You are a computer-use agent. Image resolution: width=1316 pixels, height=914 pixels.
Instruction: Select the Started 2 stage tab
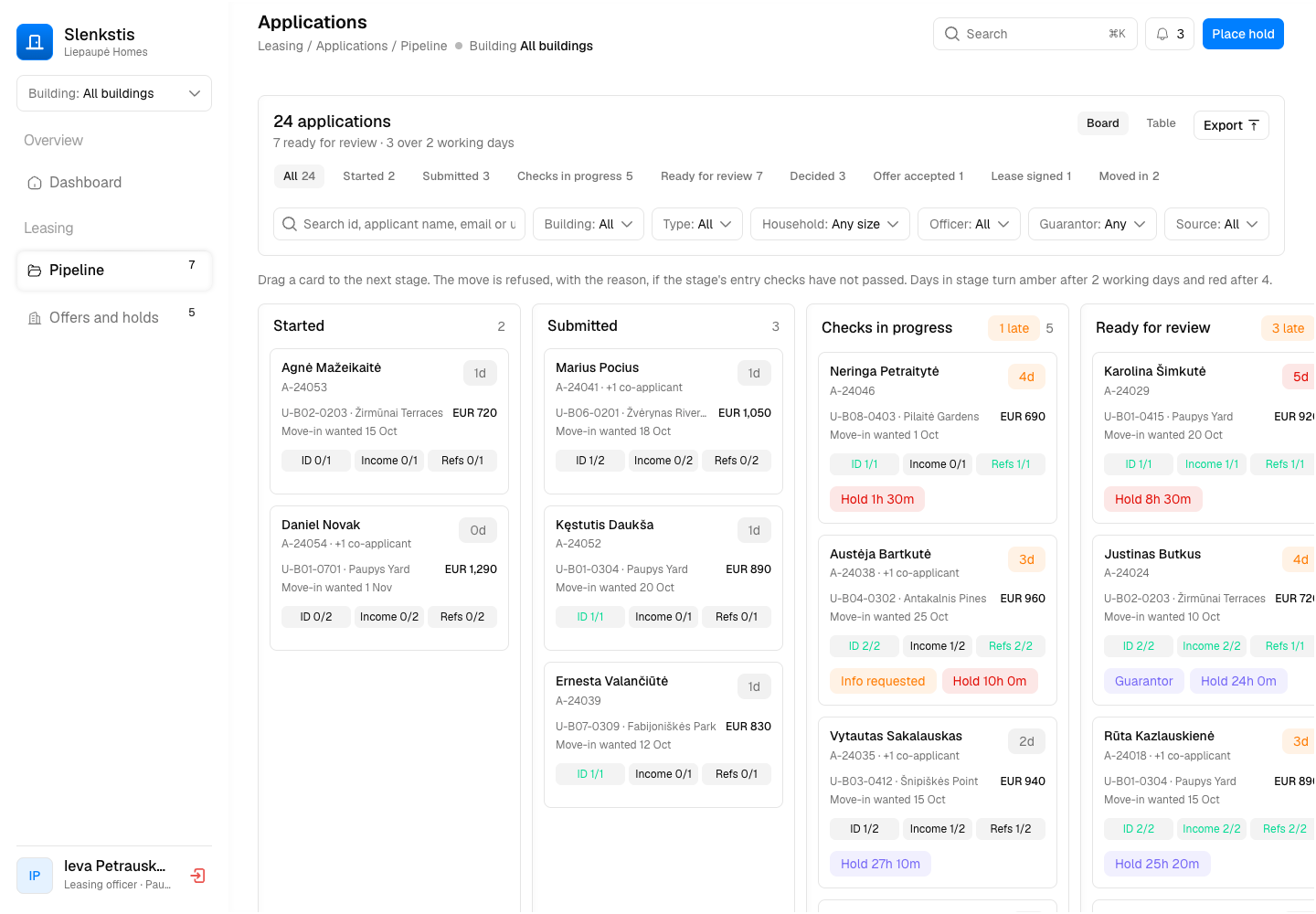coord(369,176)
